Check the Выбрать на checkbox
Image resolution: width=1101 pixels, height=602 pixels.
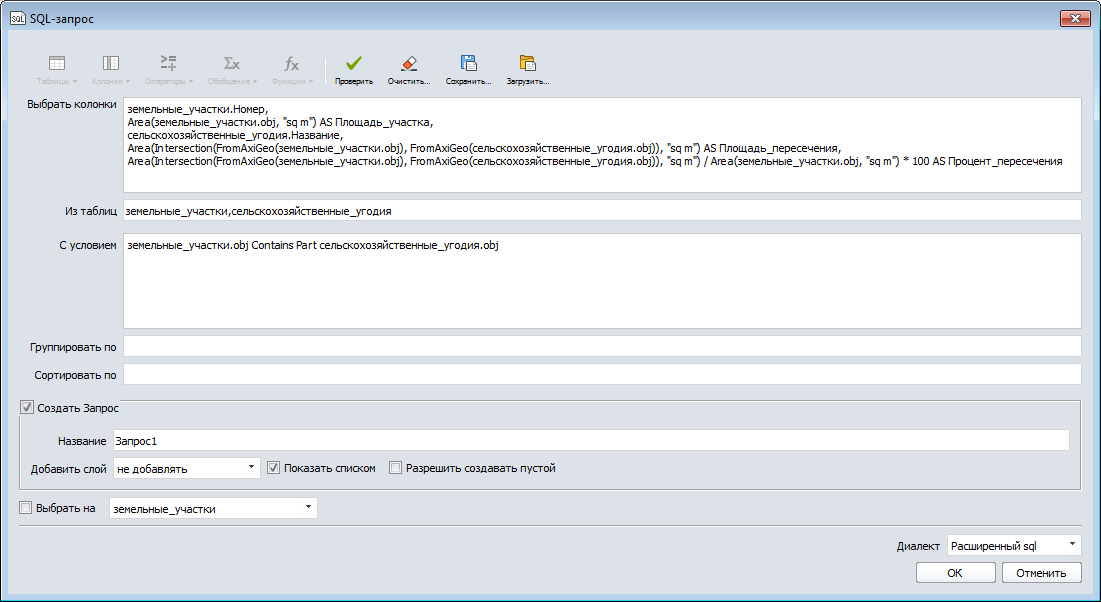click(25, 507)
